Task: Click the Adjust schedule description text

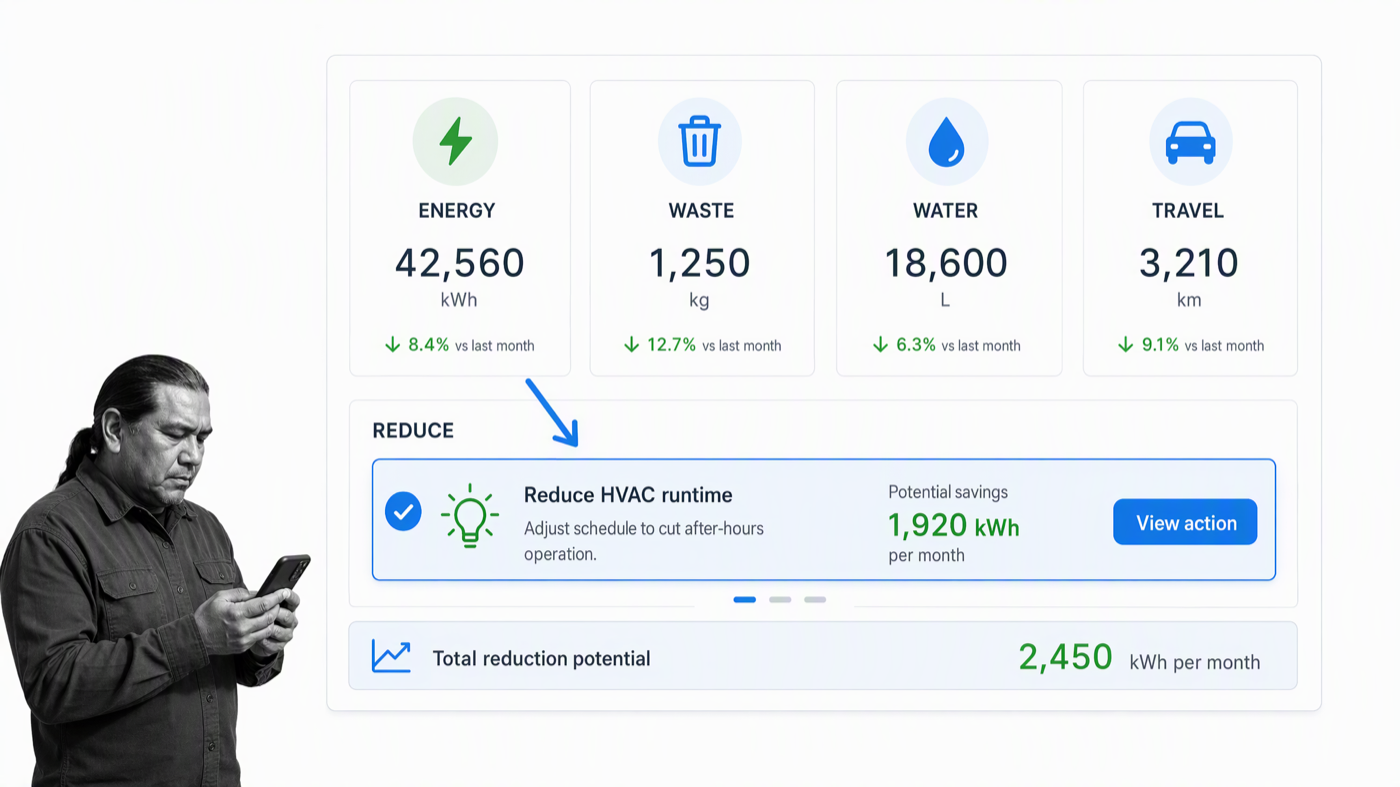Action: (x=644, y=541)
